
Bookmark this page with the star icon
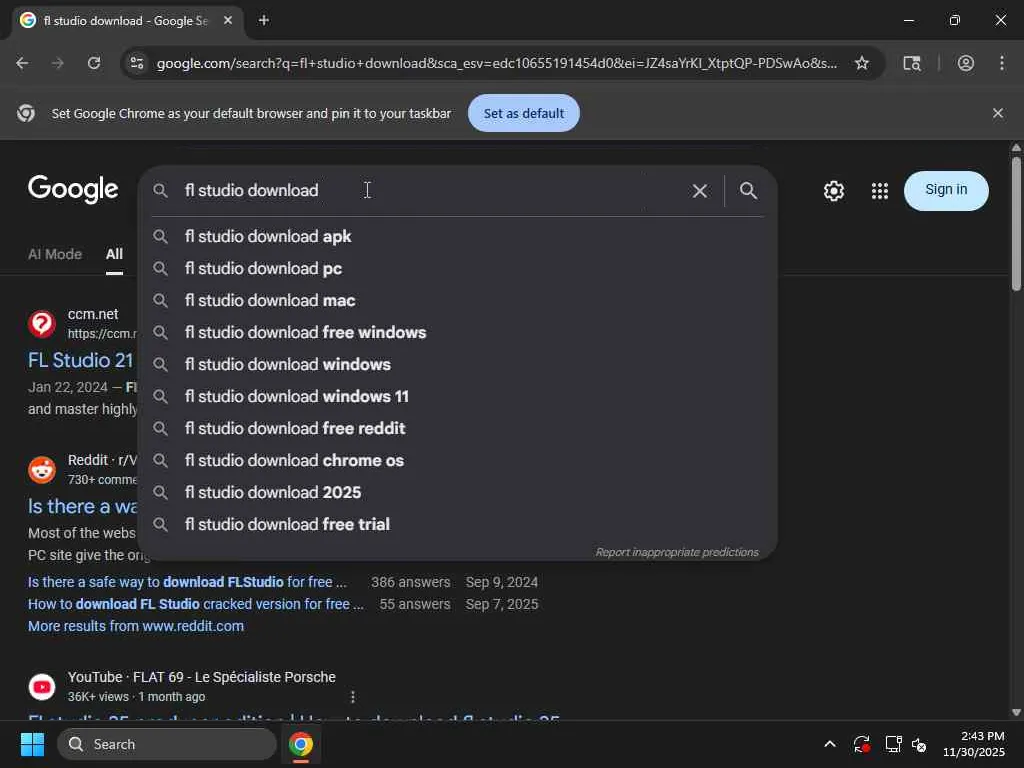tap(862, 63)
